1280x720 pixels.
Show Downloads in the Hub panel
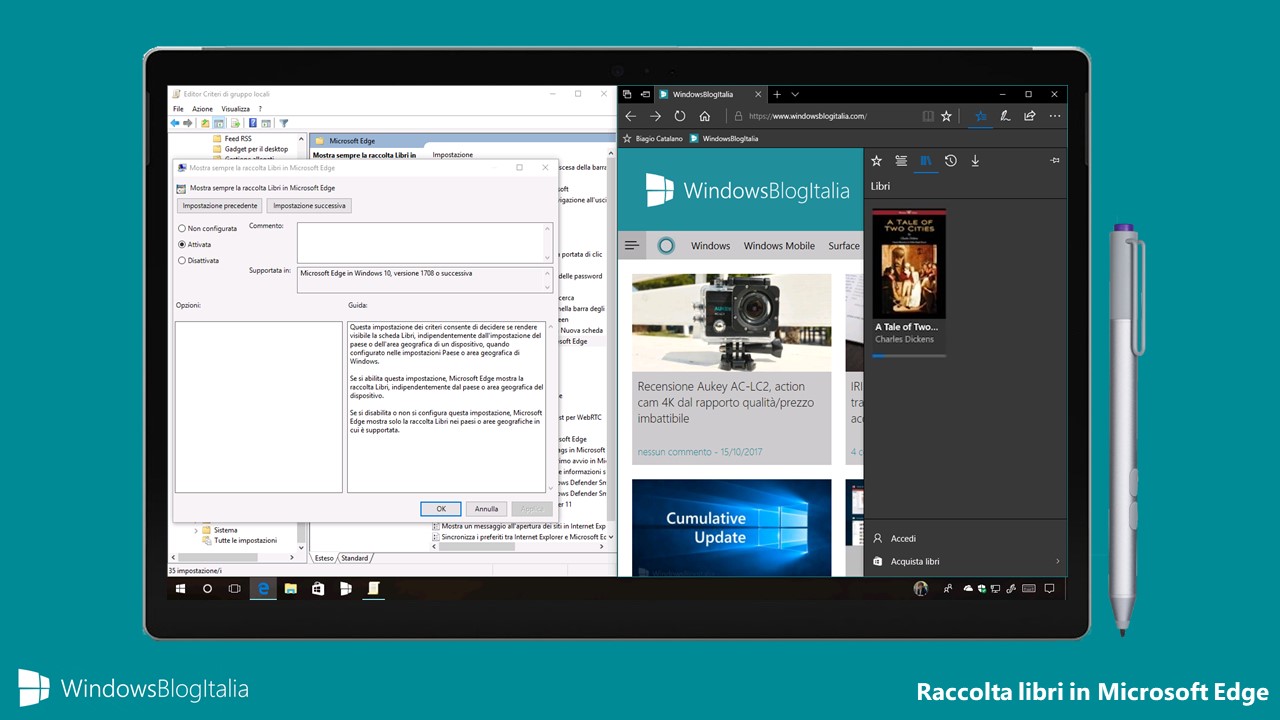(x=975, y=160)
